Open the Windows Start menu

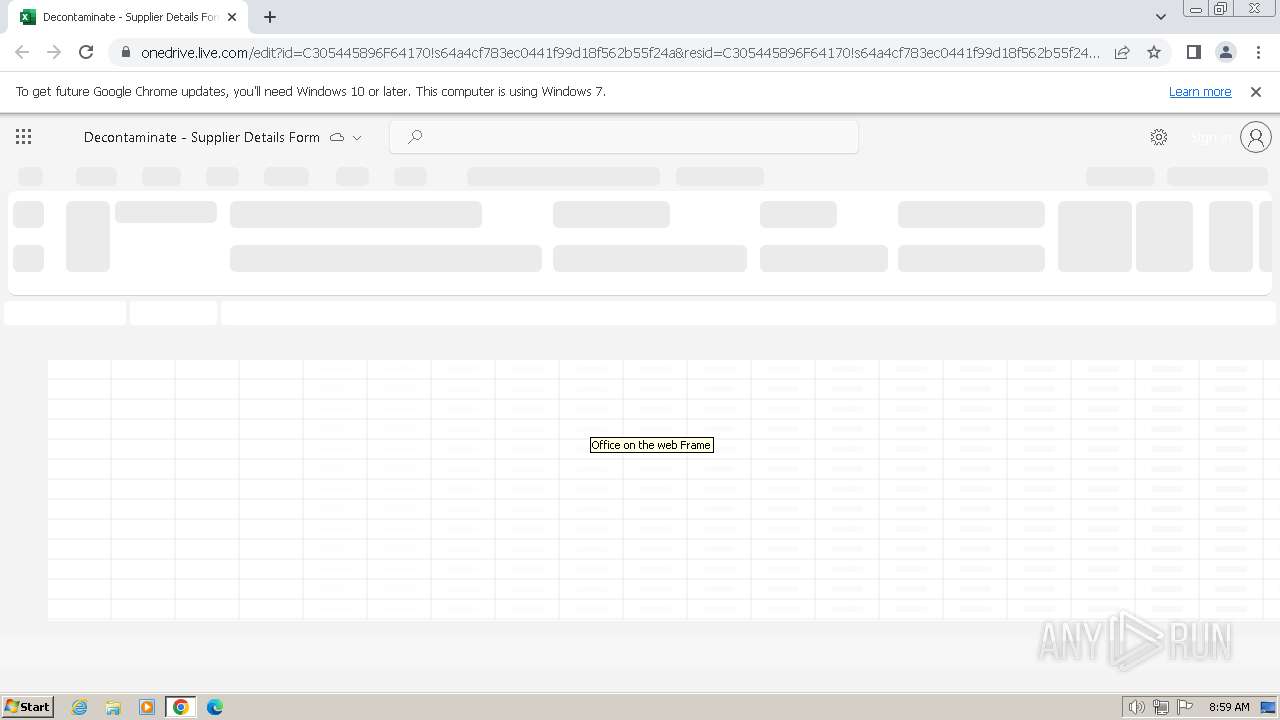[x=27, y=706]
